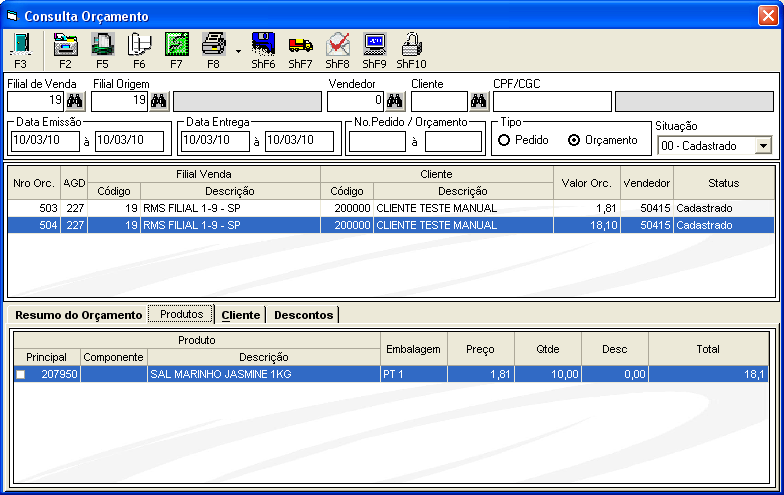The image size is (784, 495).
Task: Focus the CPF/CGC input field
Action: point(552,102)
